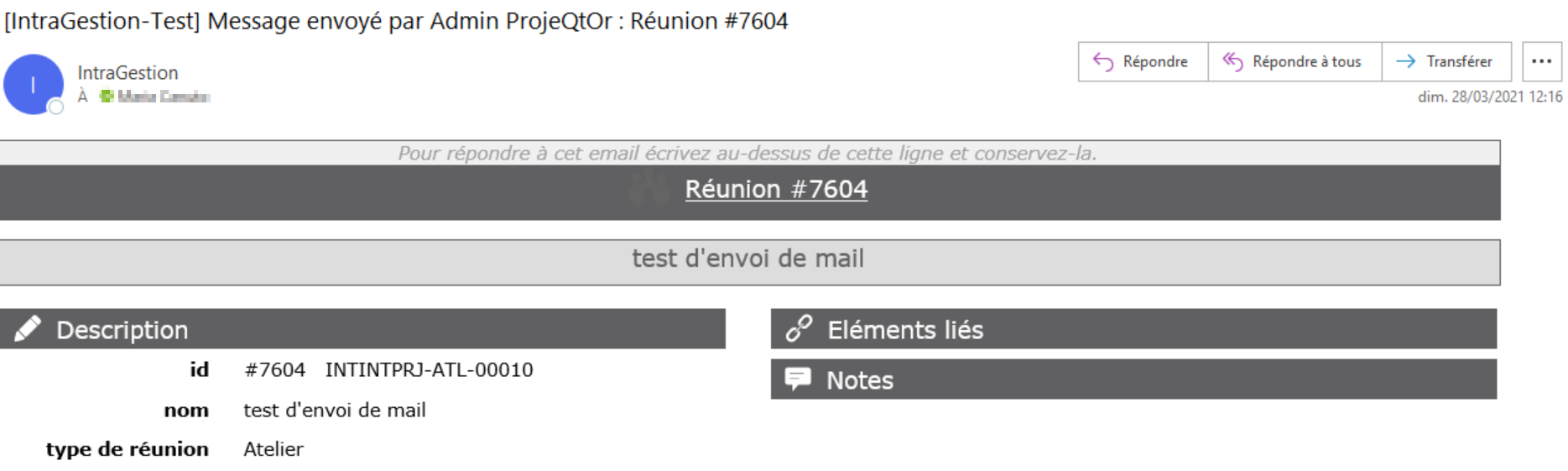Click the reference INTINTPRJ-ATL-00010

[429, 370]
